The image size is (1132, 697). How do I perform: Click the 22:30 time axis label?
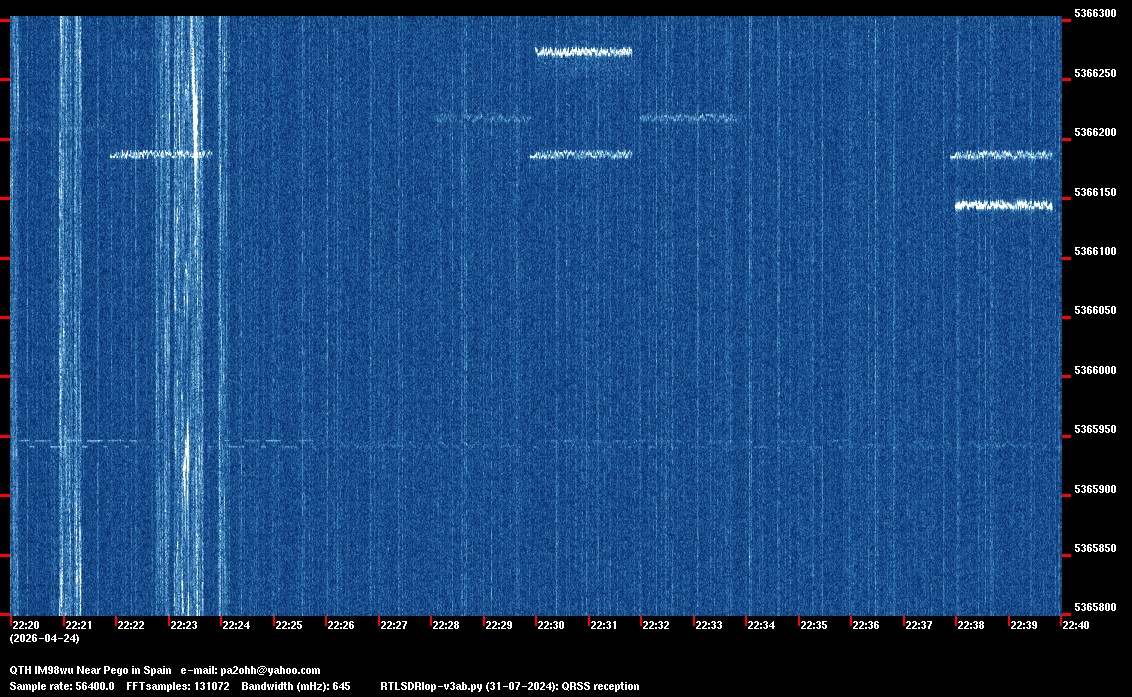tap(550, 625)
